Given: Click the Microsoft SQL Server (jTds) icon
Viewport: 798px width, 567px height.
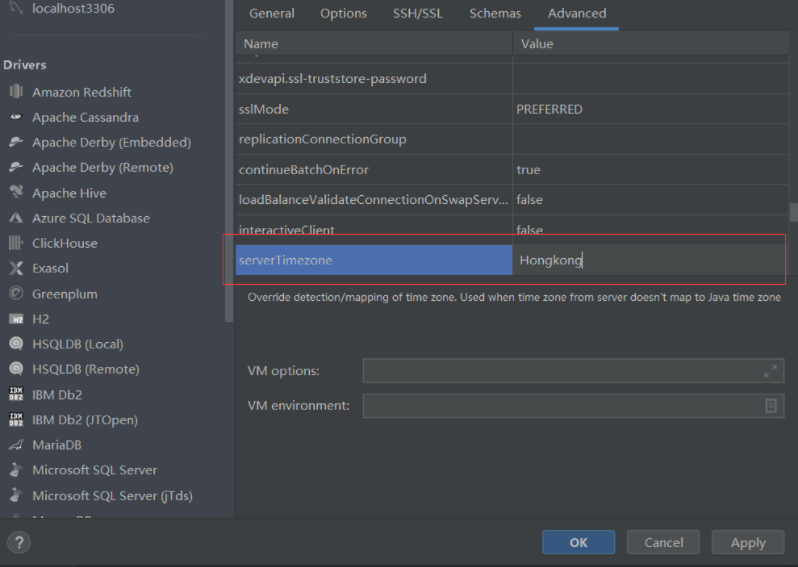Looking at the screenshot, I should (x=16, y=495).
